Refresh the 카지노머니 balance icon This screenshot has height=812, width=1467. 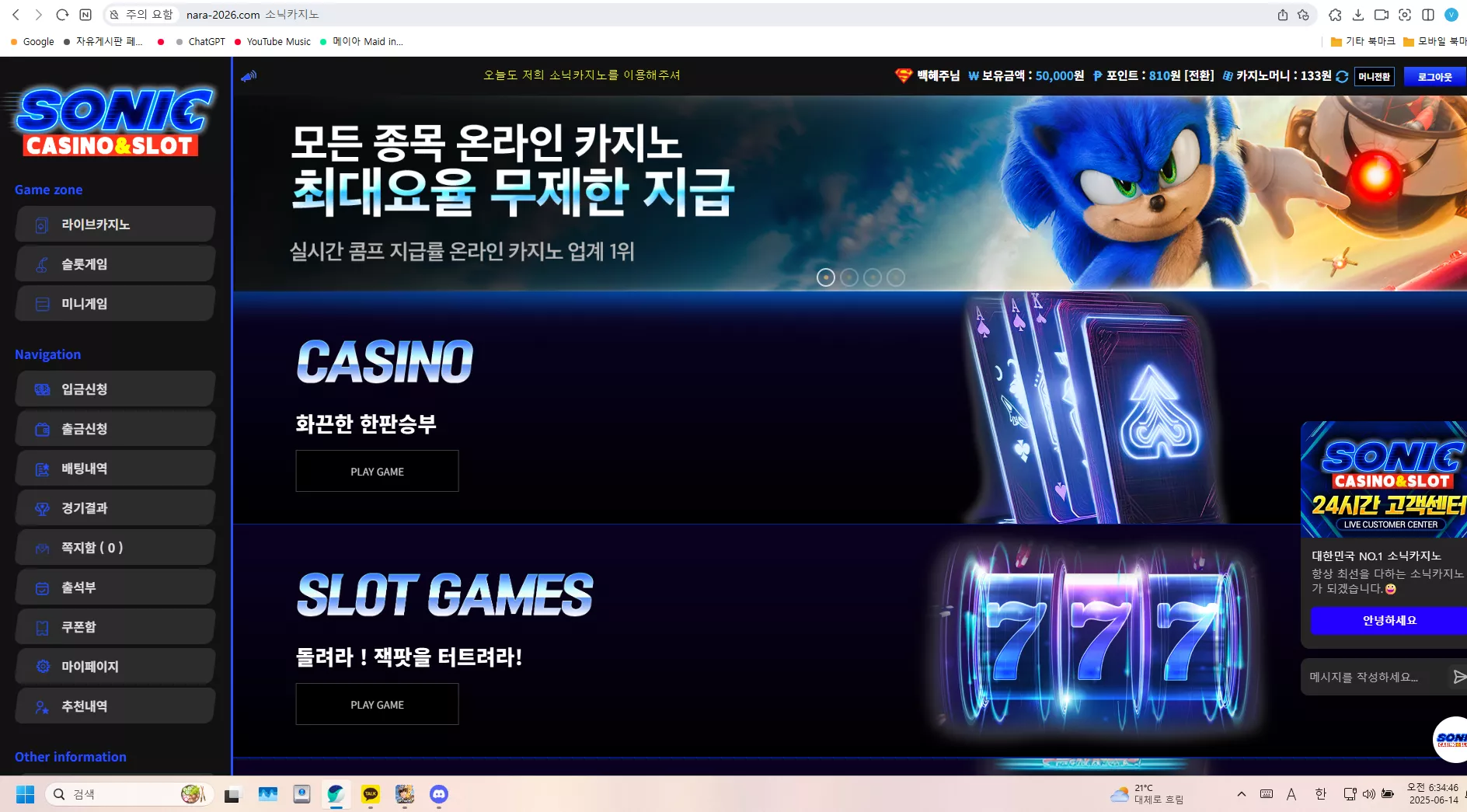click(x=1342, y=77)
